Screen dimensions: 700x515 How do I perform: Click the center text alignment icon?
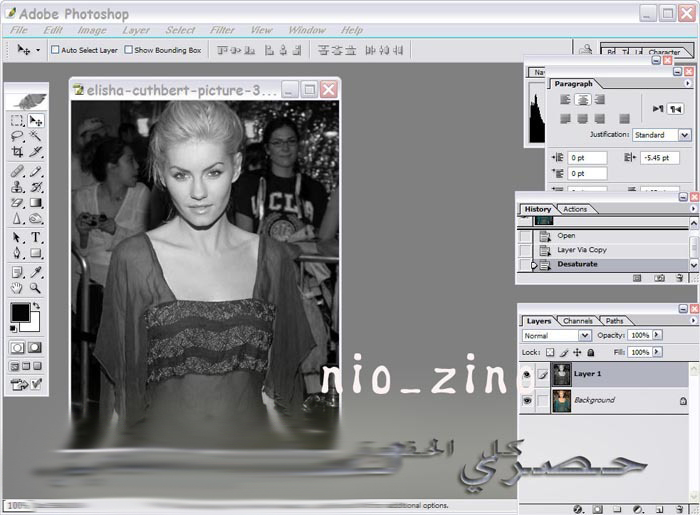point(582,100)
